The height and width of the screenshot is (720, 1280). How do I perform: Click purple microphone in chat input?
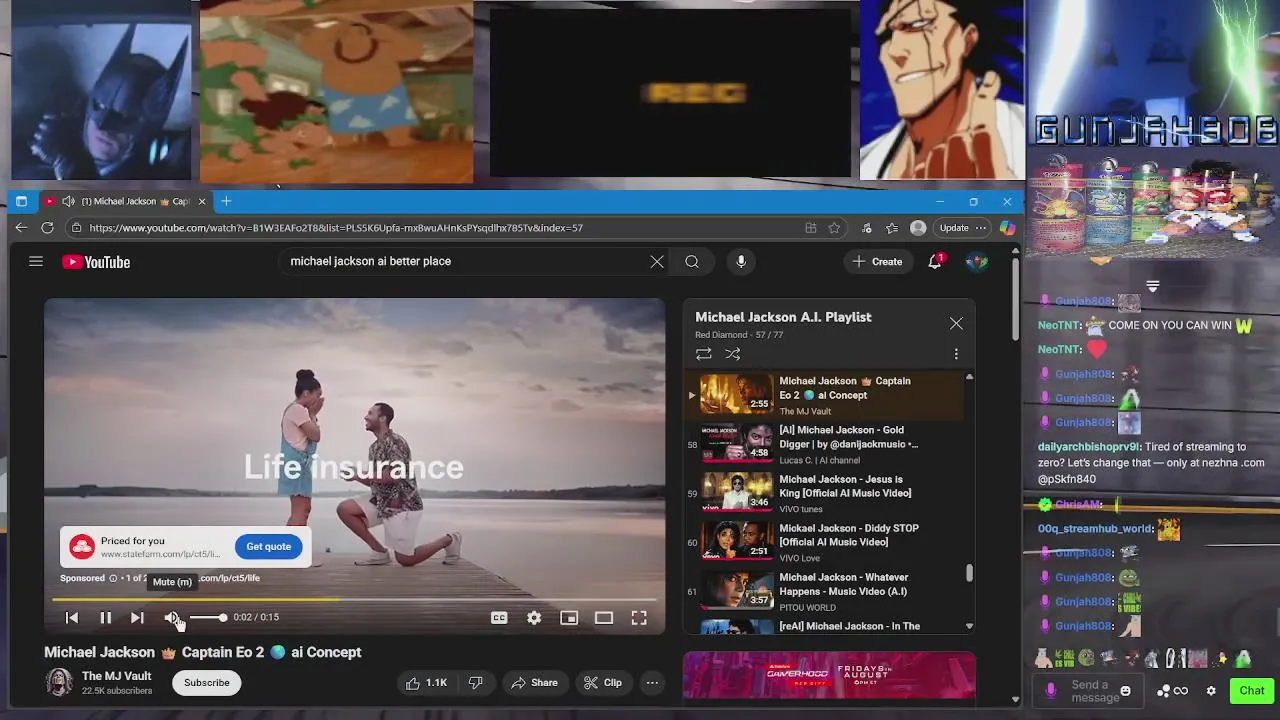coord(1050,691)
